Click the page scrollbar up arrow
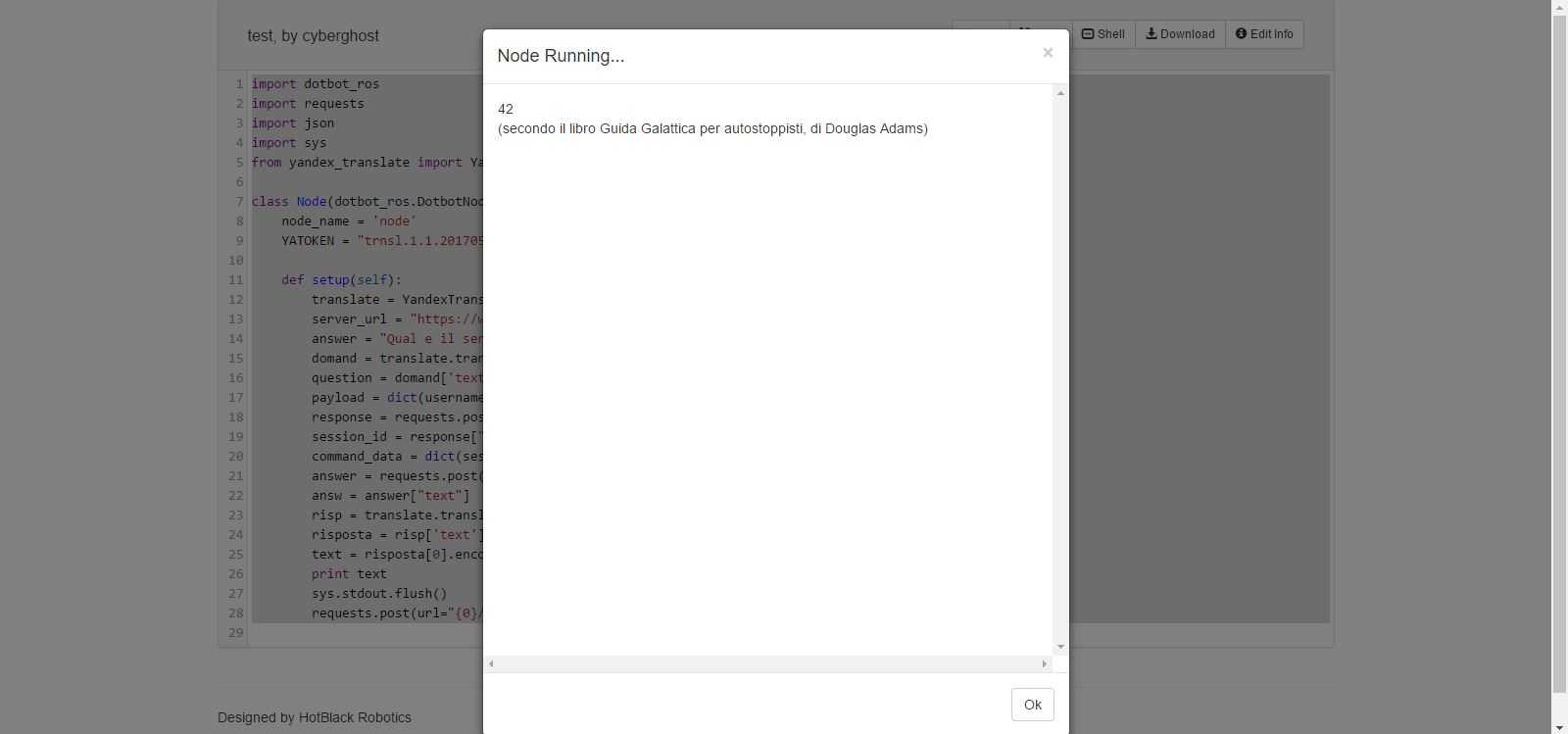 [1559, 8]
